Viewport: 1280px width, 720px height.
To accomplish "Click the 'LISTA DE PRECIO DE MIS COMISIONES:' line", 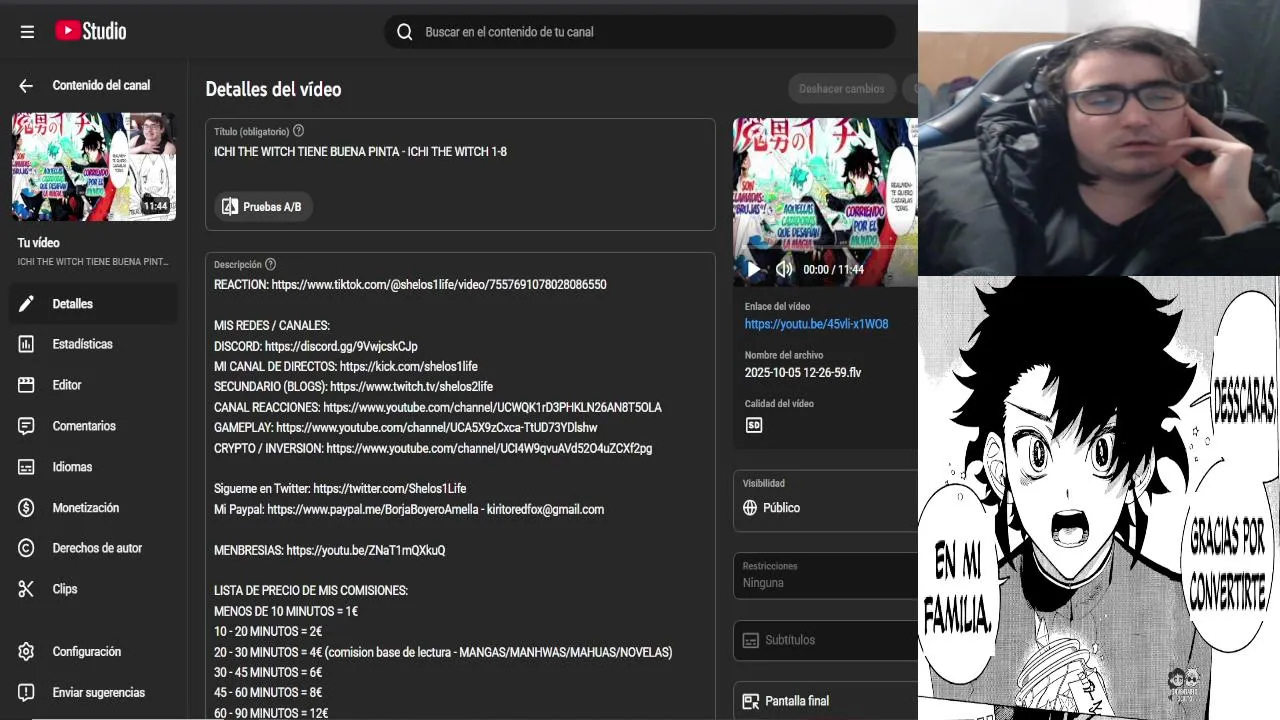I will tap(311, 591).
